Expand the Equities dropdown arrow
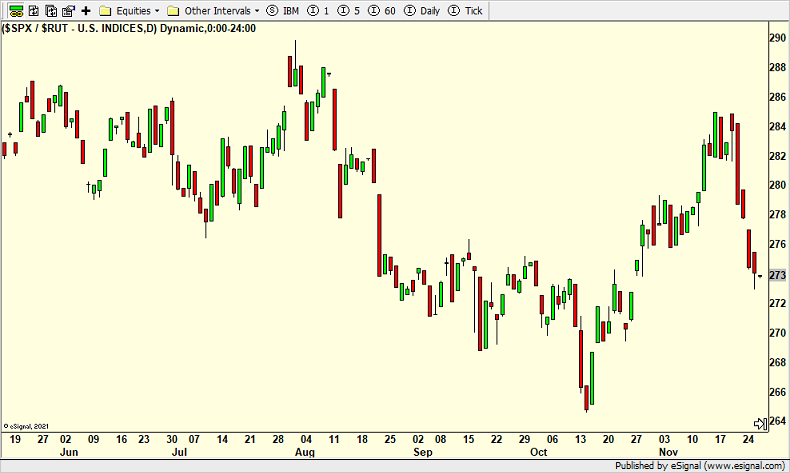790x473 pixels. pos(157,10)
